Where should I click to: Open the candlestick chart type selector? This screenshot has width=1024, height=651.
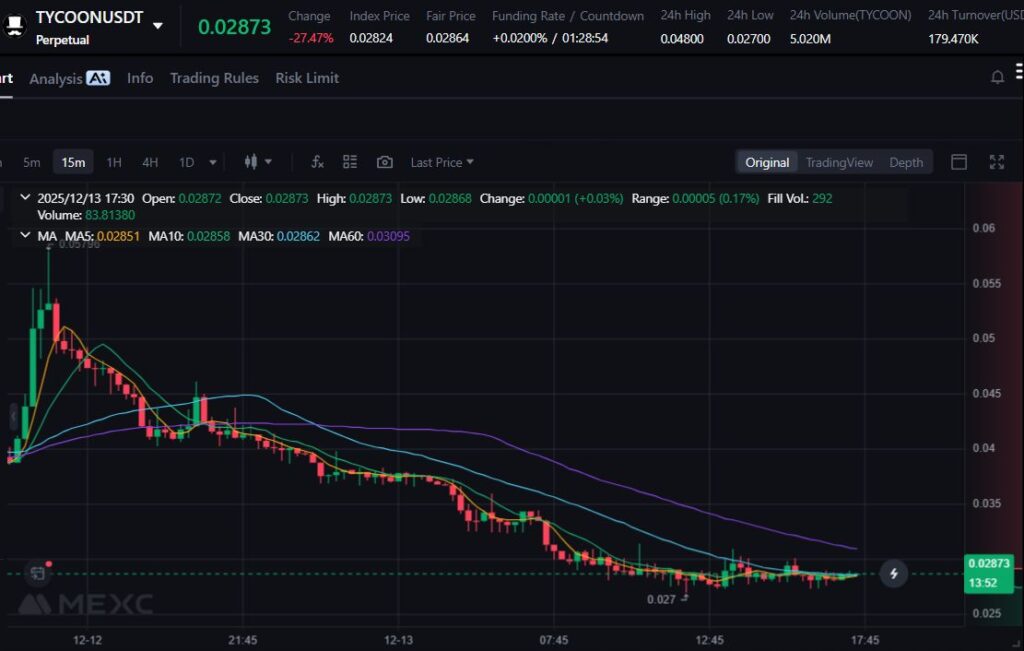257,162
